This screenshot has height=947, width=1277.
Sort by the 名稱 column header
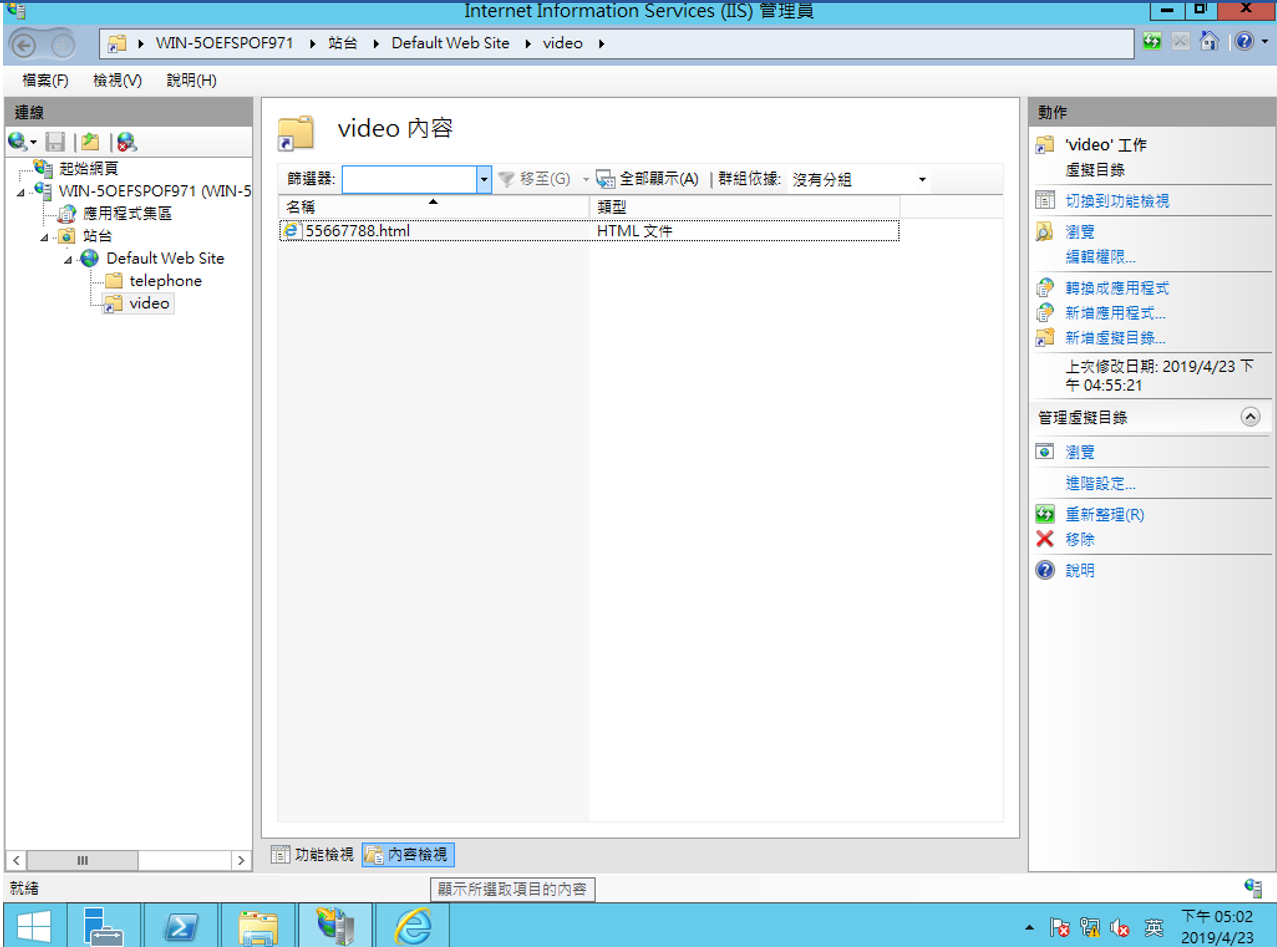tap(433, 206)
